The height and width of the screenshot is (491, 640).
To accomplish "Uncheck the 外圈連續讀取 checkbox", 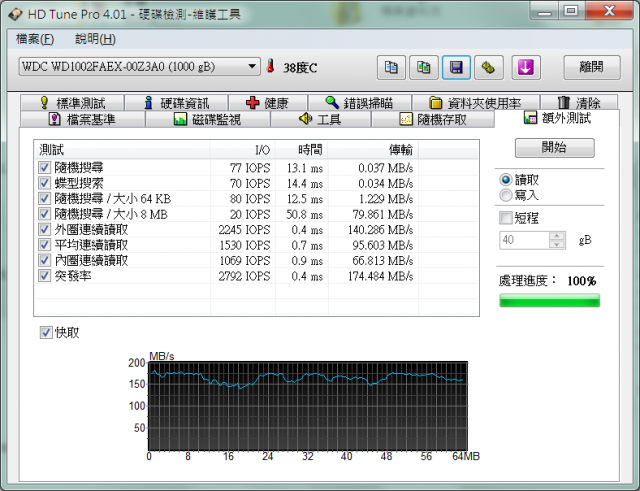I will point(44,229).
